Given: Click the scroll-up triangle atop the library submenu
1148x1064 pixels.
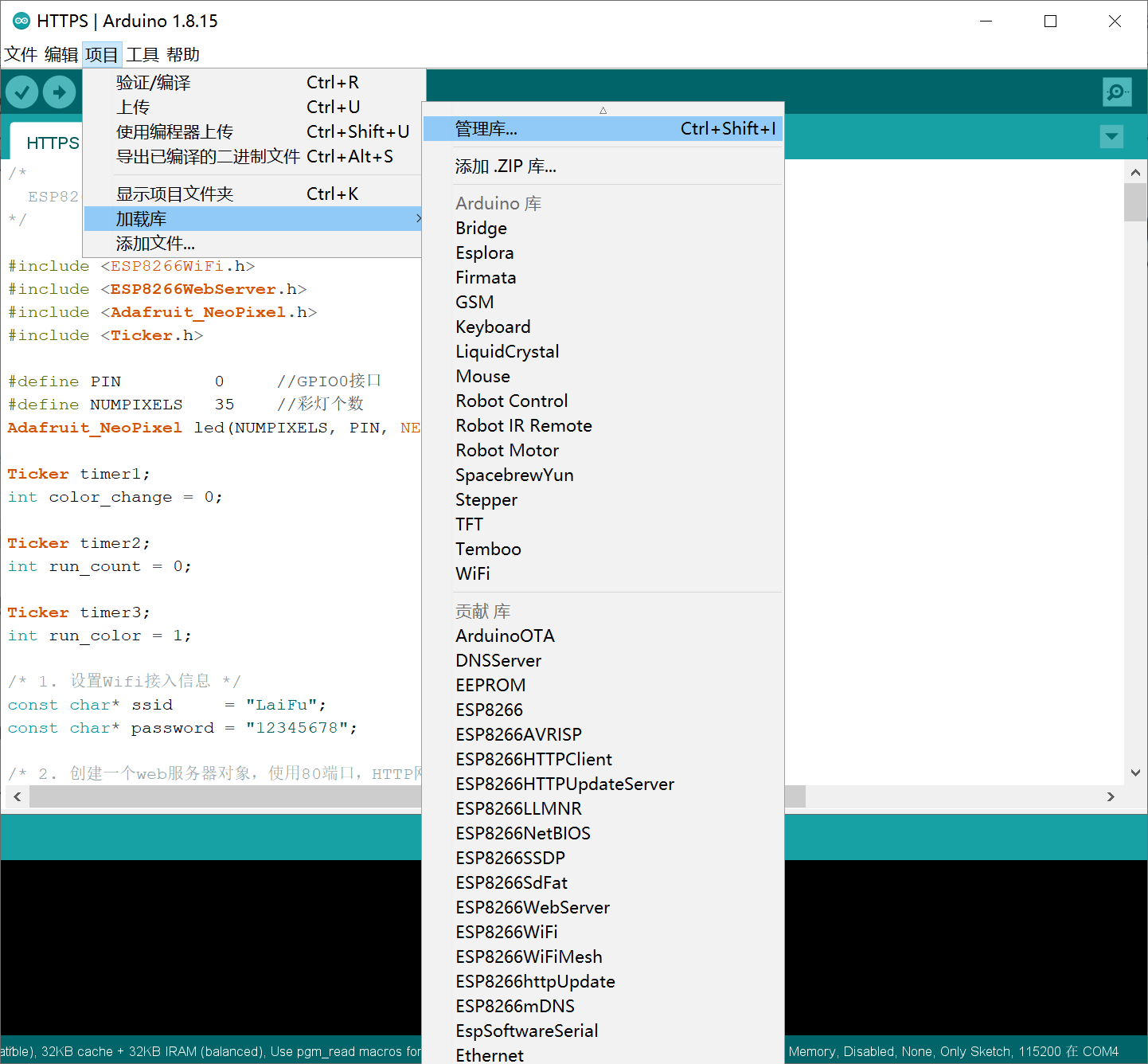Looking at the screenshot, I should pyautogui.click(x=603, y=110).
